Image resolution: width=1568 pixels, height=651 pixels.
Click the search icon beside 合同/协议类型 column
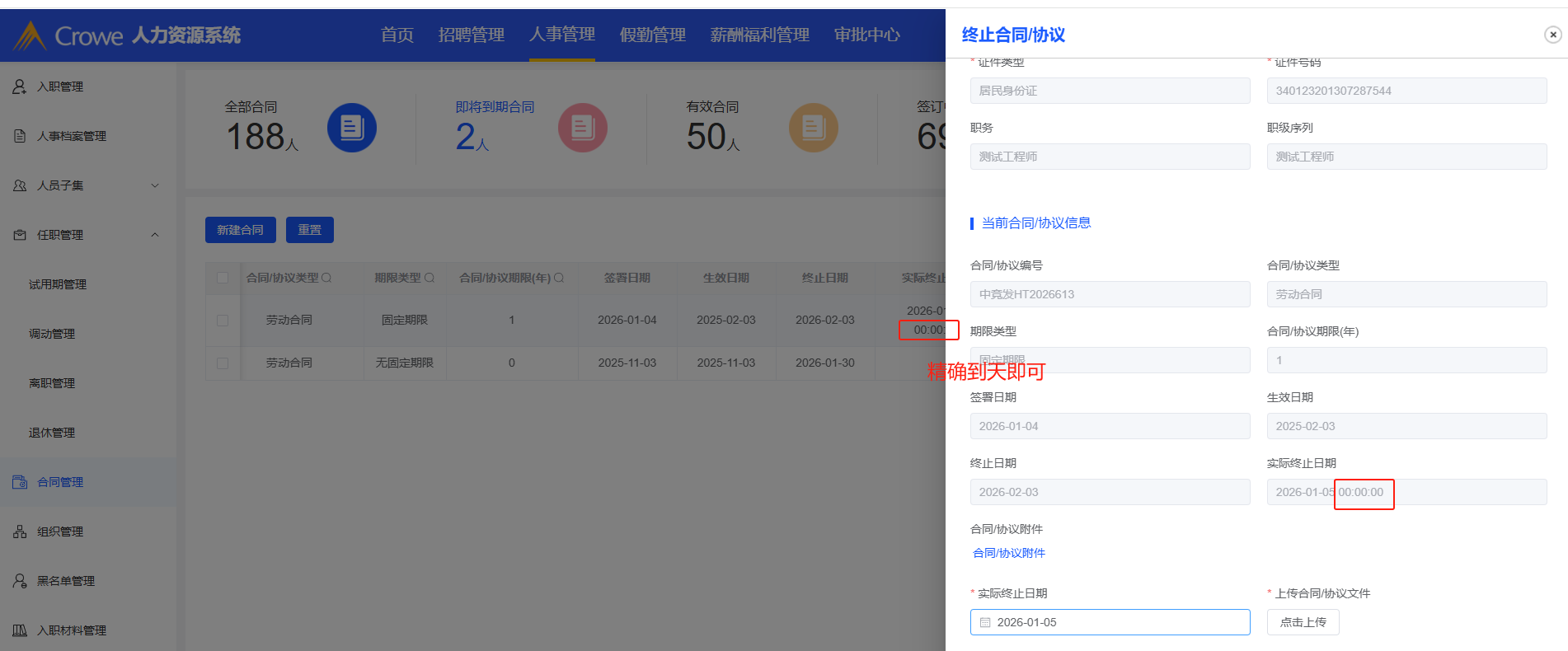tap(326, 279)
